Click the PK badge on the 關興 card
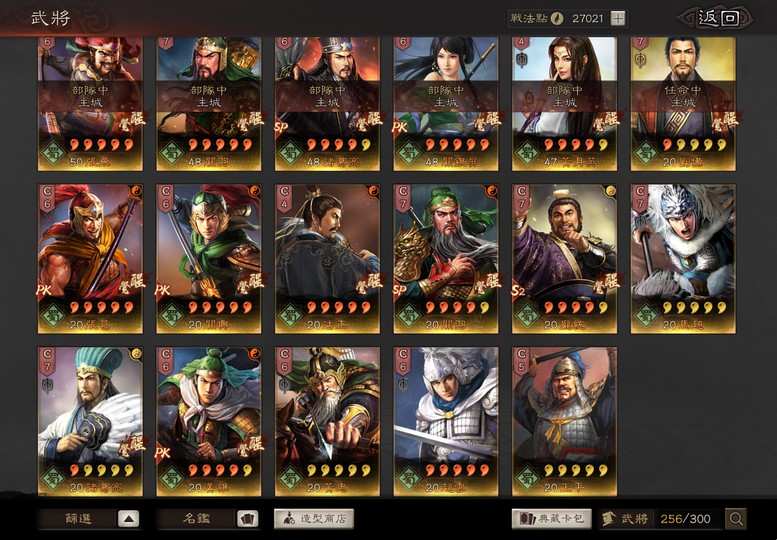Image resolution: width=777 pixels, height=540 pixels. [164, 290]
